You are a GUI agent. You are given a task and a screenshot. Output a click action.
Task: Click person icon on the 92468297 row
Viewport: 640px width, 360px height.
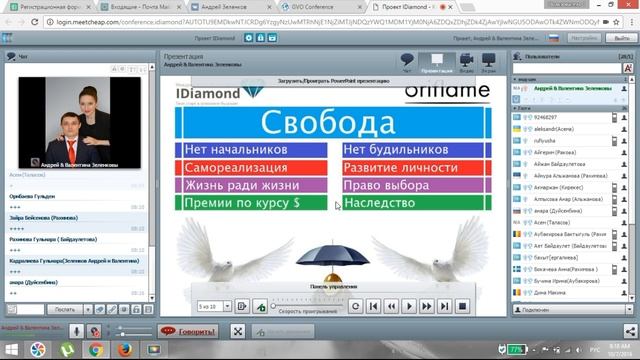pos(624,118)
